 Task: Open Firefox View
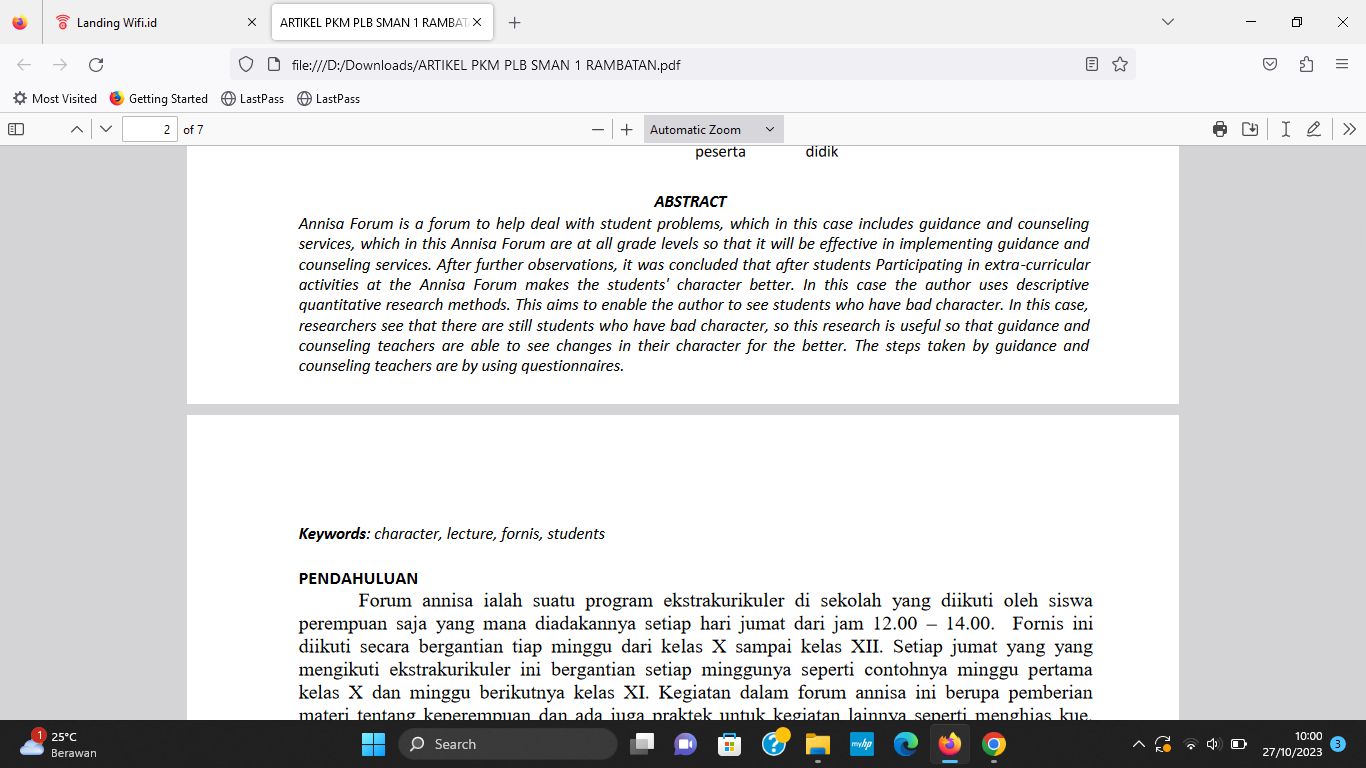[20, 22]
